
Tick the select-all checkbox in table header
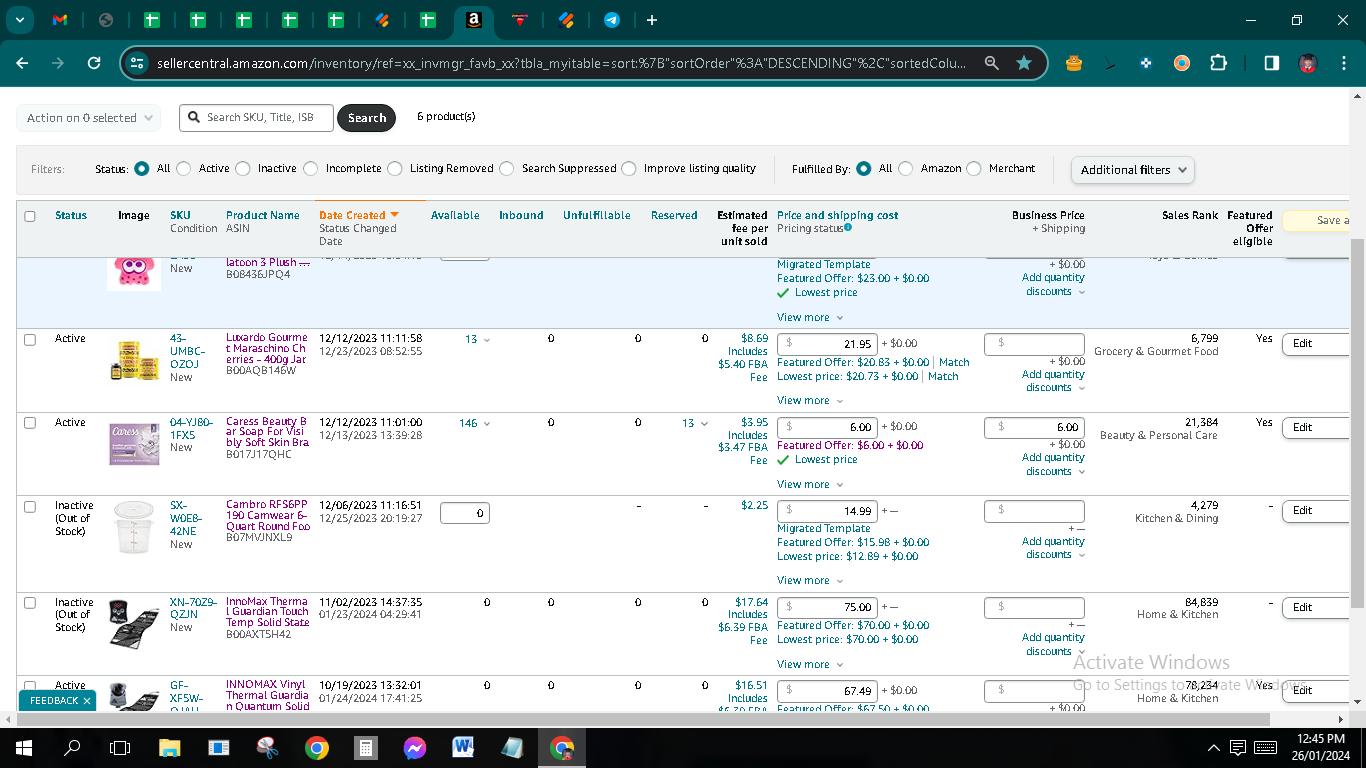(x=30, y=216)
